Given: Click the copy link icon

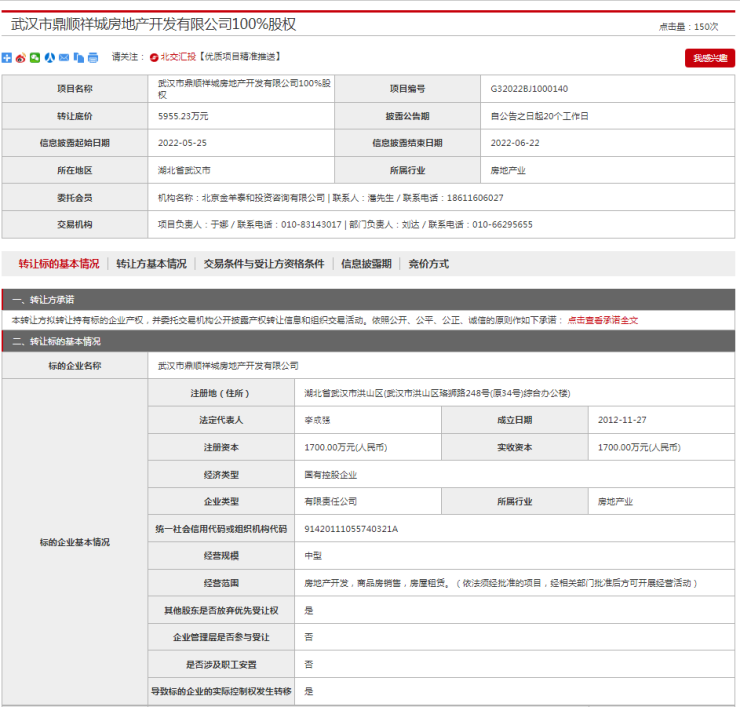Looking at the screenshot, I should (x=78, y=58).
